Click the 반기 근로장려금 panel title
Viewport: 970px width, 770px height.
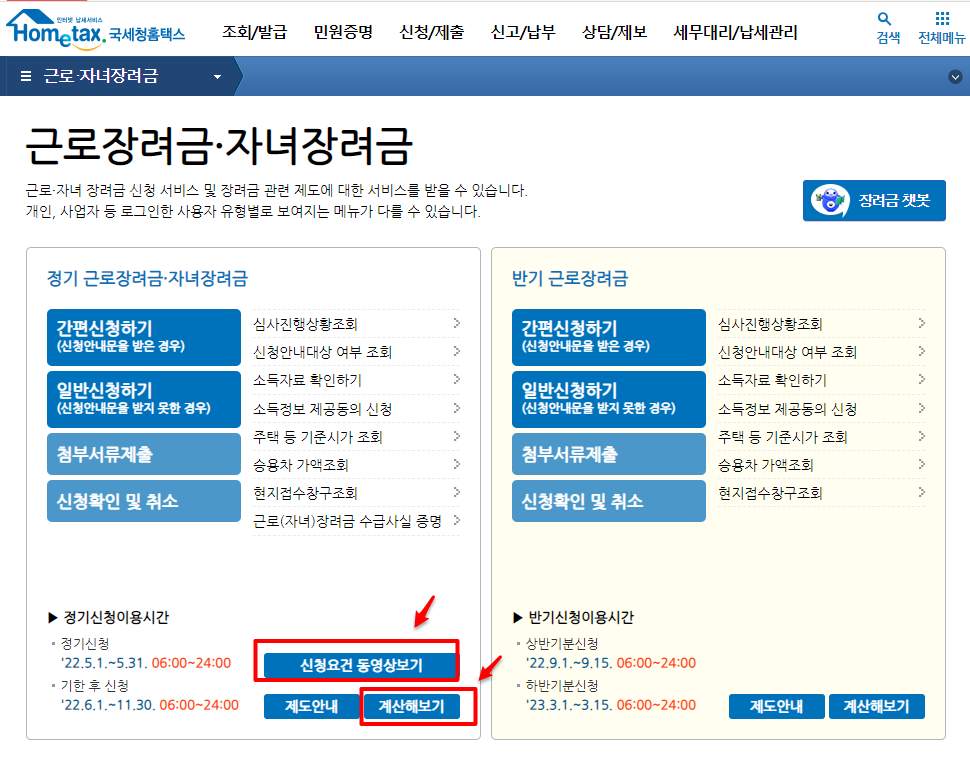(570, 278)
